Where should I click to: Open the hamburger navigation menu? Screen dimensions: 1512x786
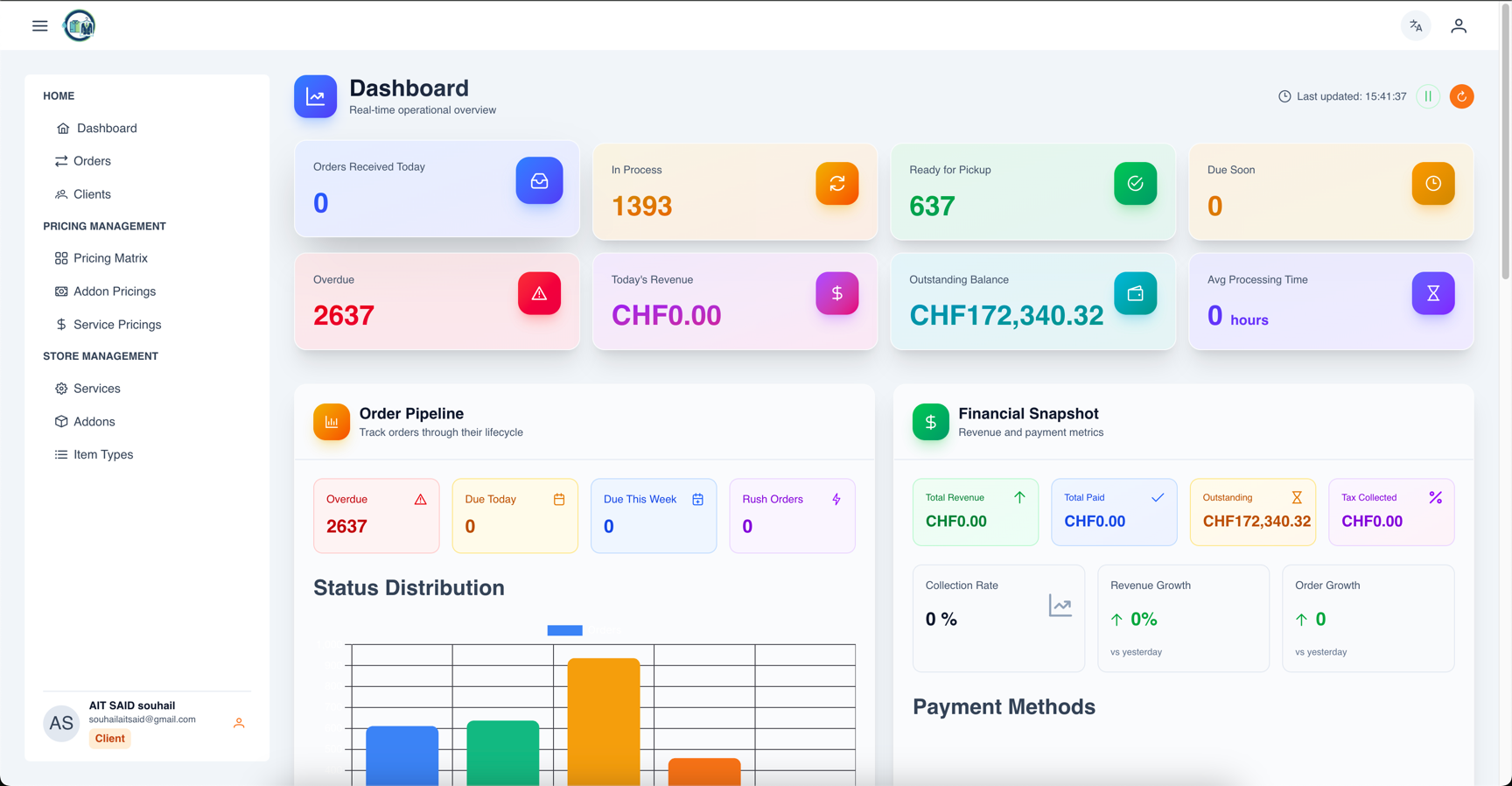click(40, 25)
